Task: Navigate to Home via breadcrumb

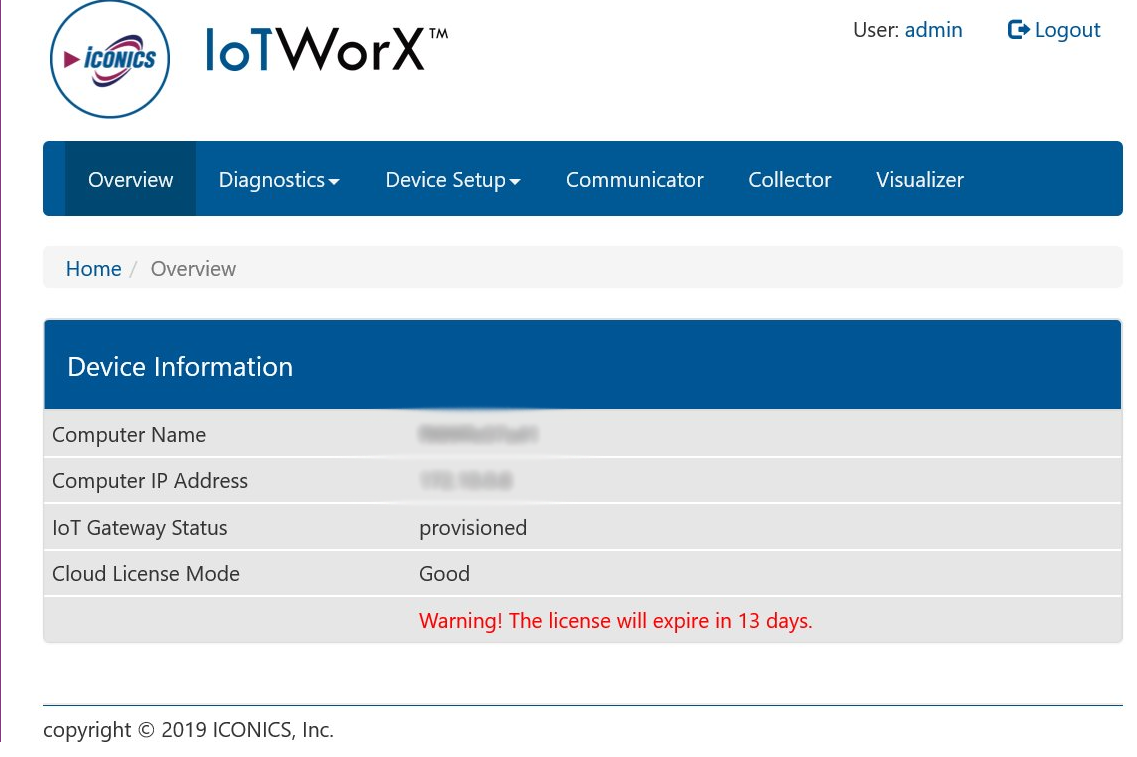Action: coord(93,269)
